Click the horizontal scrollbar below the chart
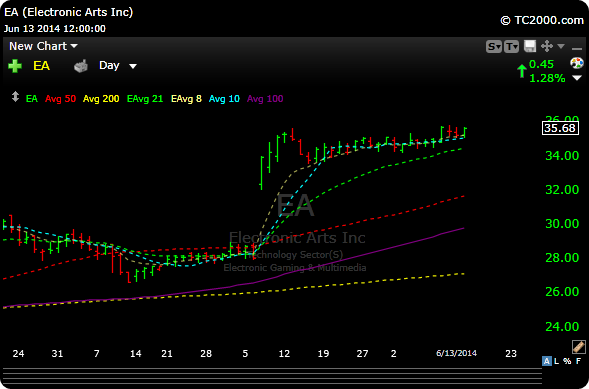 click(x=272, y=377)
